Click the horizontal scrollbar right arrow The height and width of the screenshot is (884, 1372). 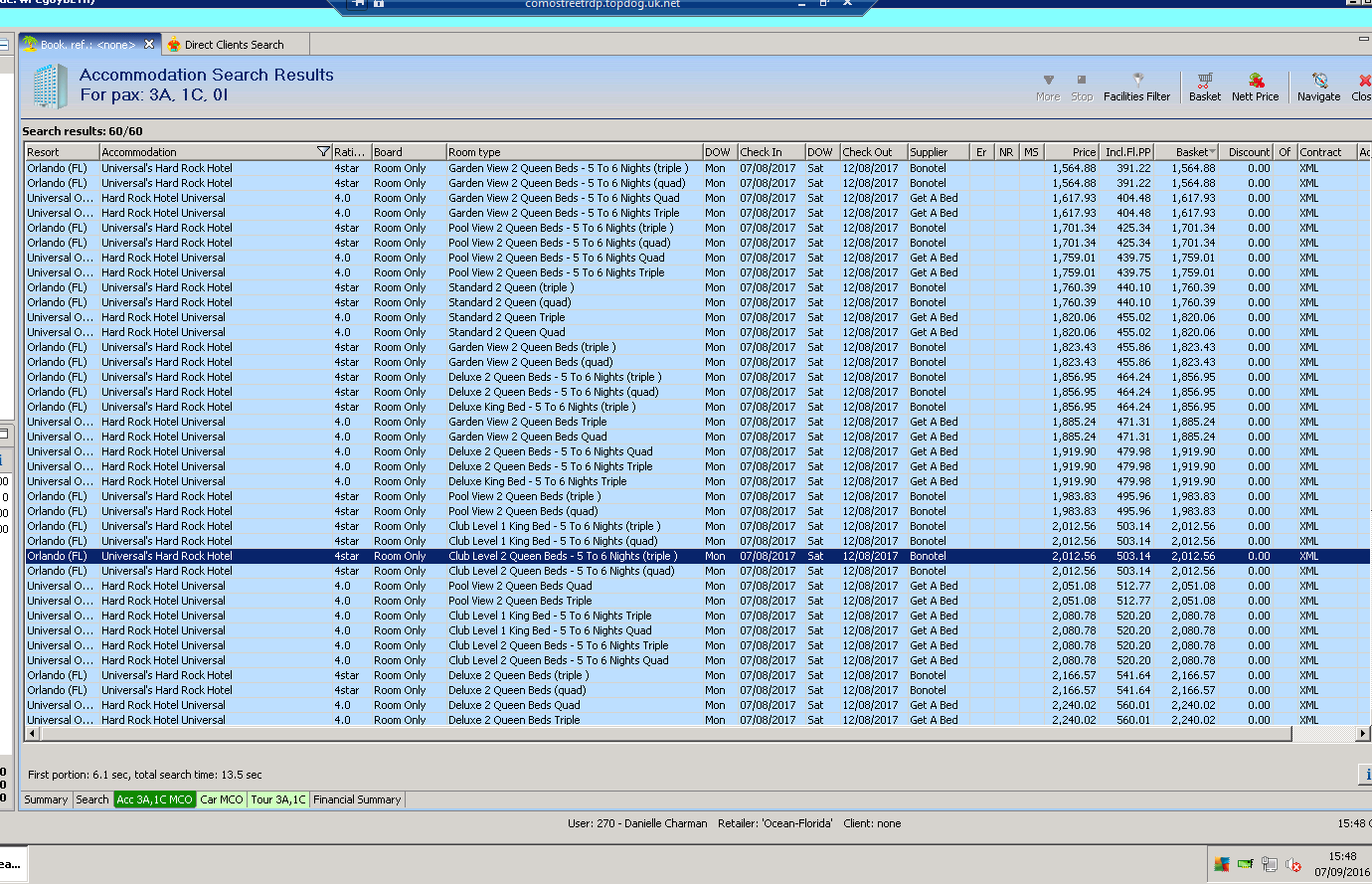1362,734
